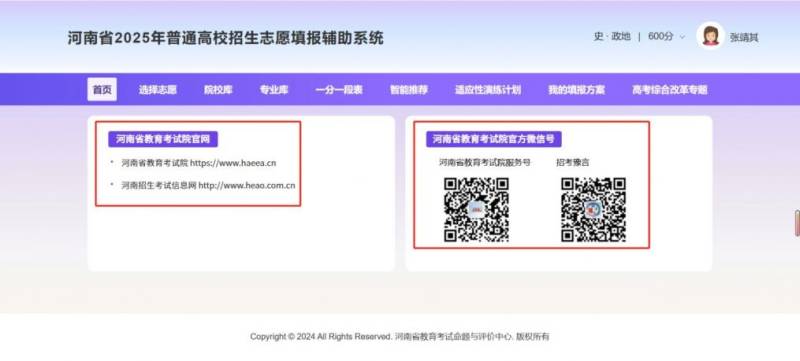
Task: Switch to the 专业库 tab
Action: (274, 90)
